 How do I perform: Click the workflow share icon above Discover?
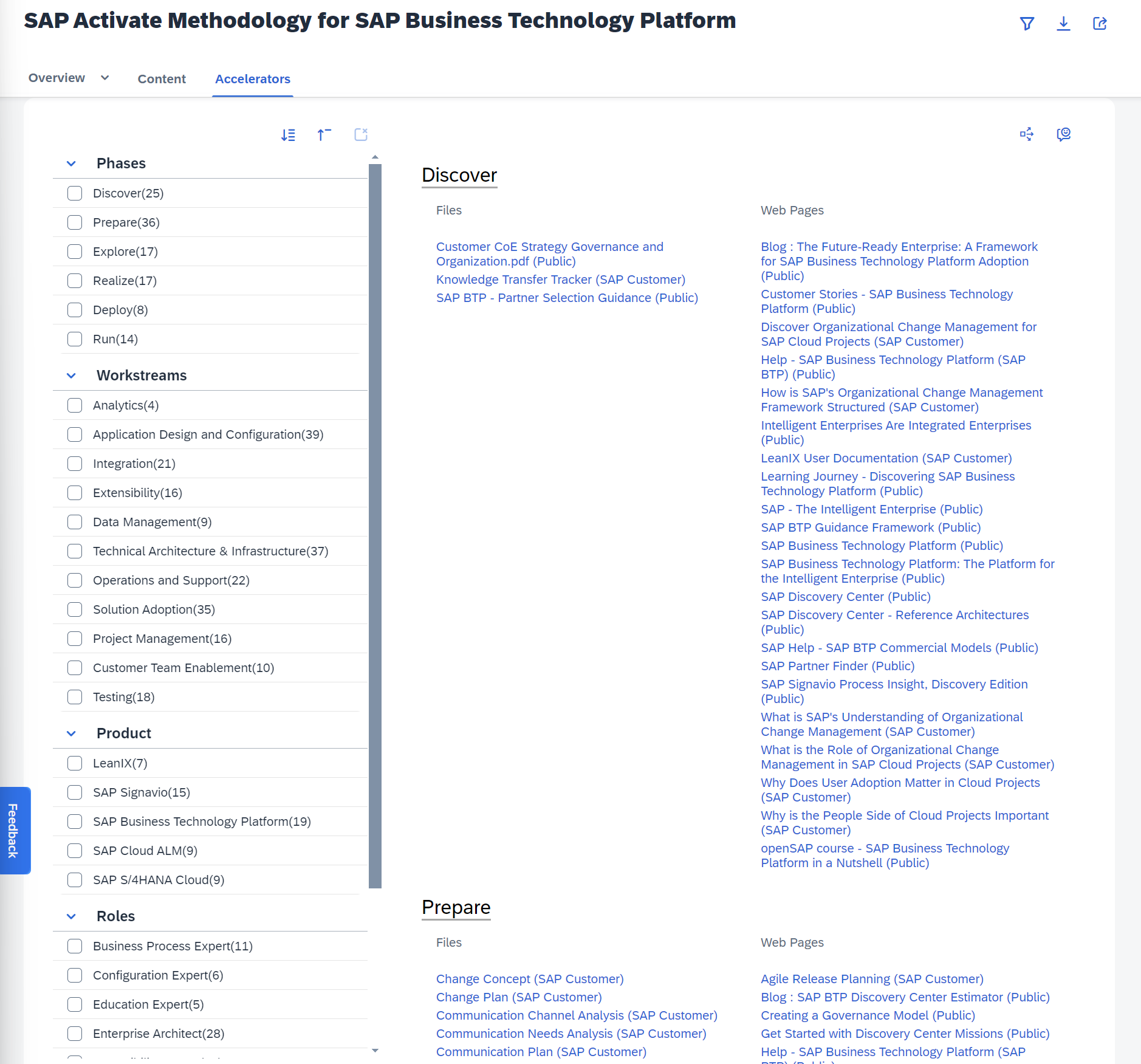point(1027,134)
